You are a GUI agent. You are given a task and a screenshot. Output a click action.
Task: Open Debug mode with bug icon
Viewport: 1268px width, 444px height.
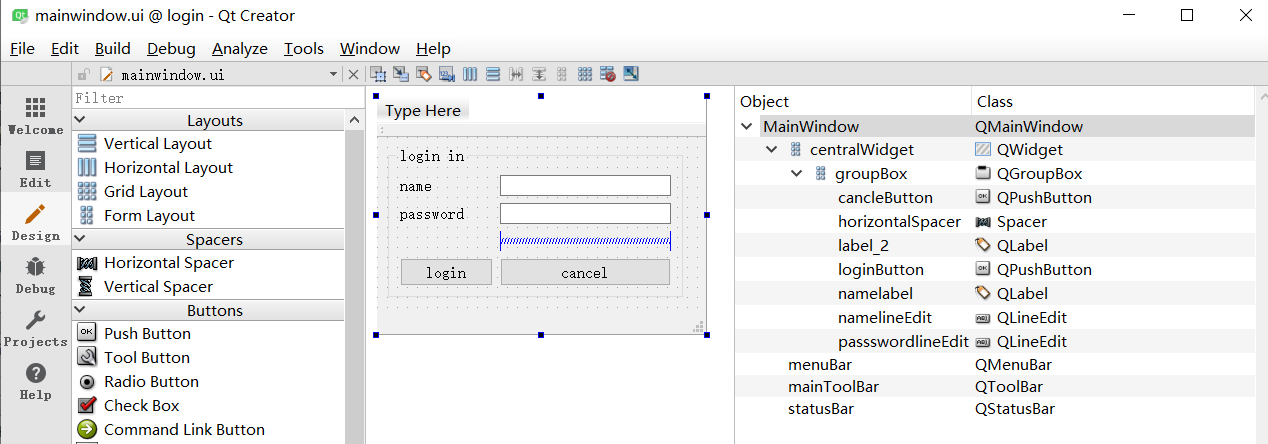[x=35, y=274]
